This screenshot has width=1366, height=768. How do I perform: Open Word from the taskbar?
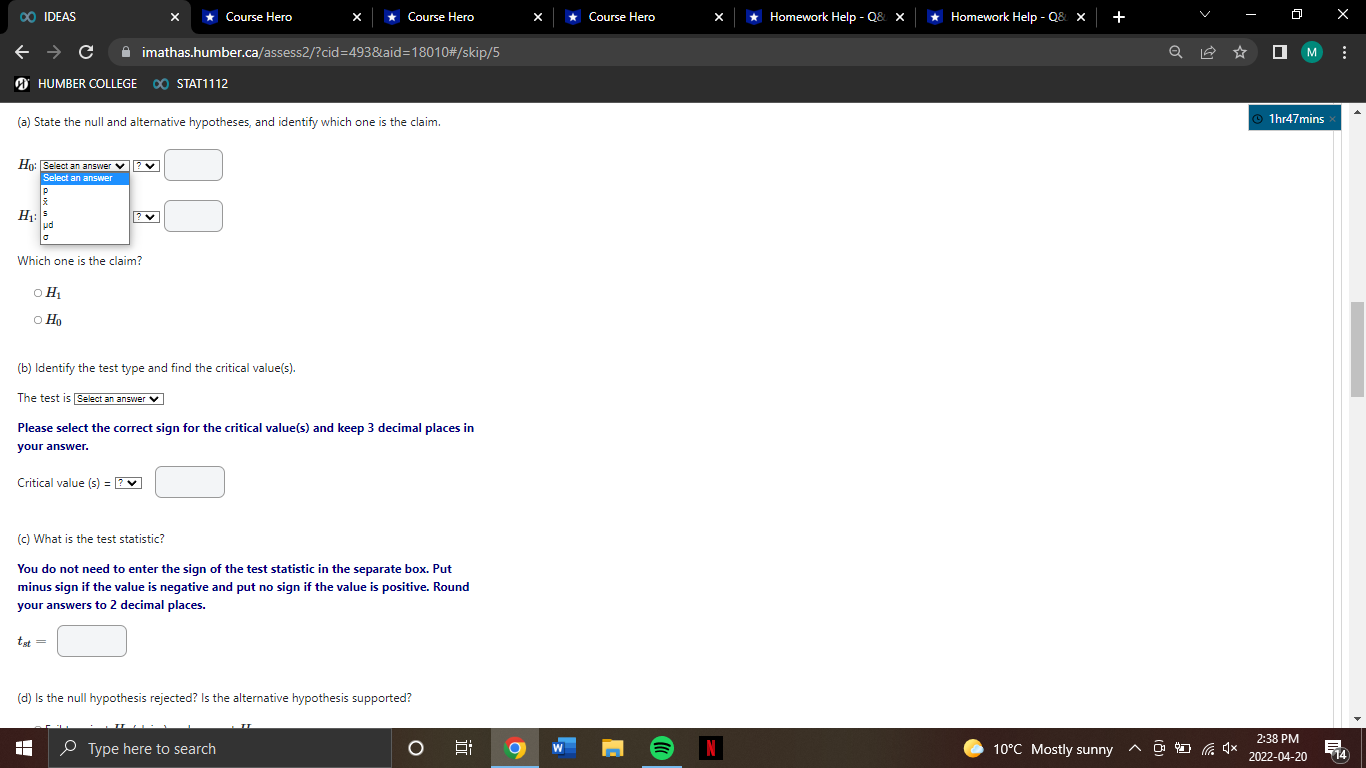562,748
